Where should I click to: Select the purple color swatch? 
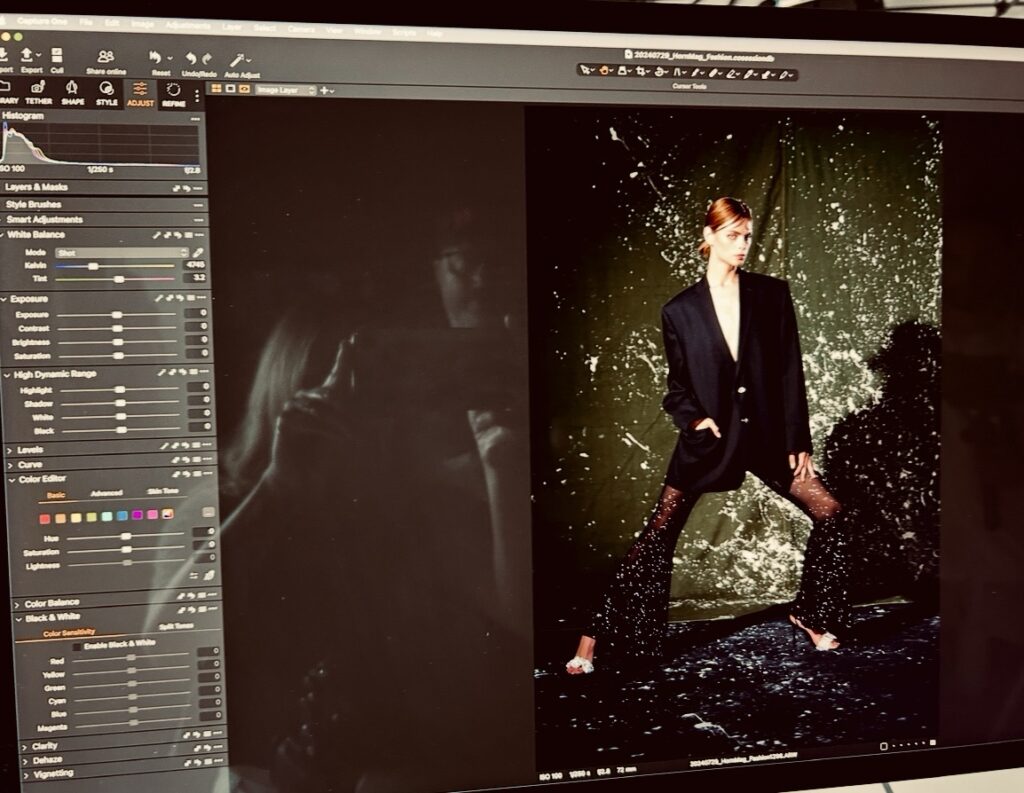point(137,515)
